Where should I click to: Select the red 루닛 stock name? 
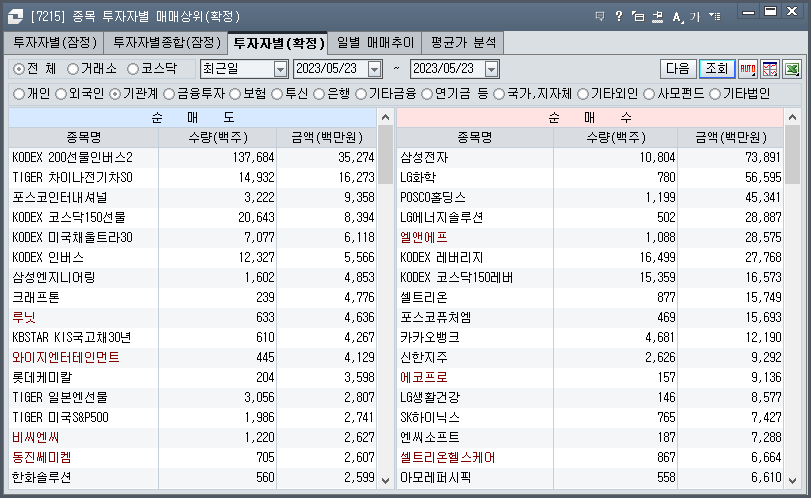click(24, 318)
